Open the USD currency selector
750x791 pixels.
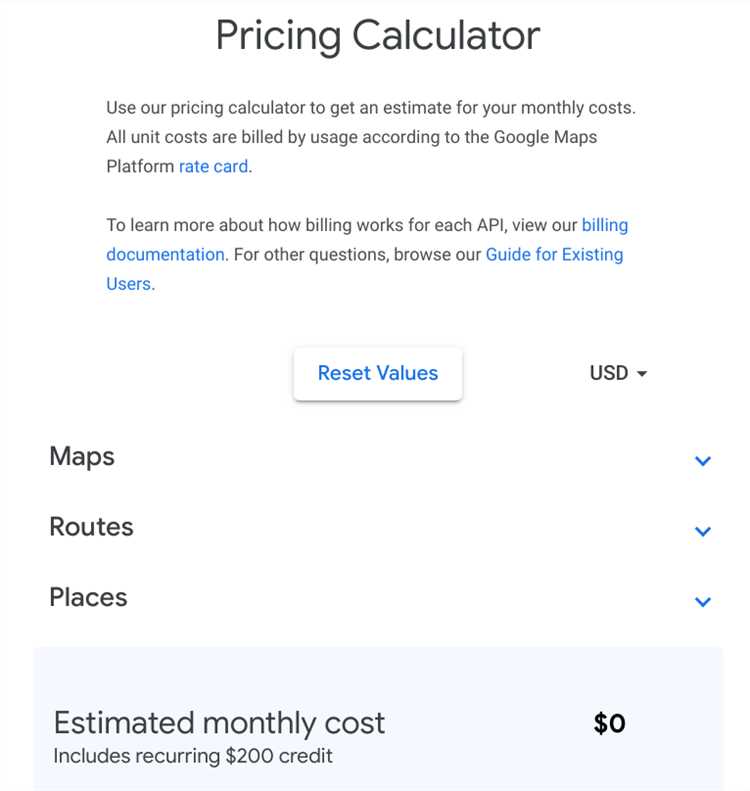click(609, 373)
